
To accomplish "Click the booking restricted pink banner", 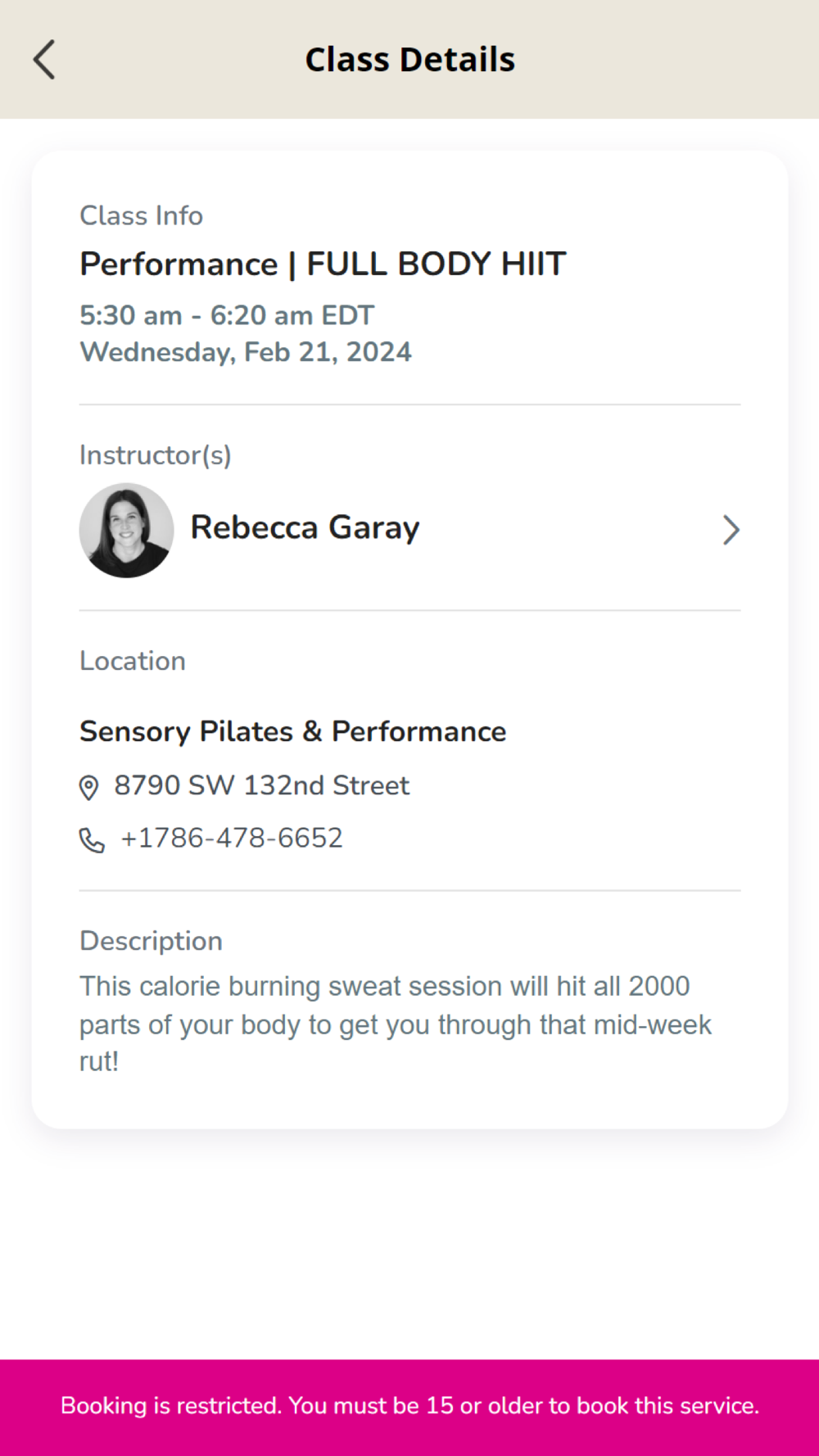I will coord(409,1406).
